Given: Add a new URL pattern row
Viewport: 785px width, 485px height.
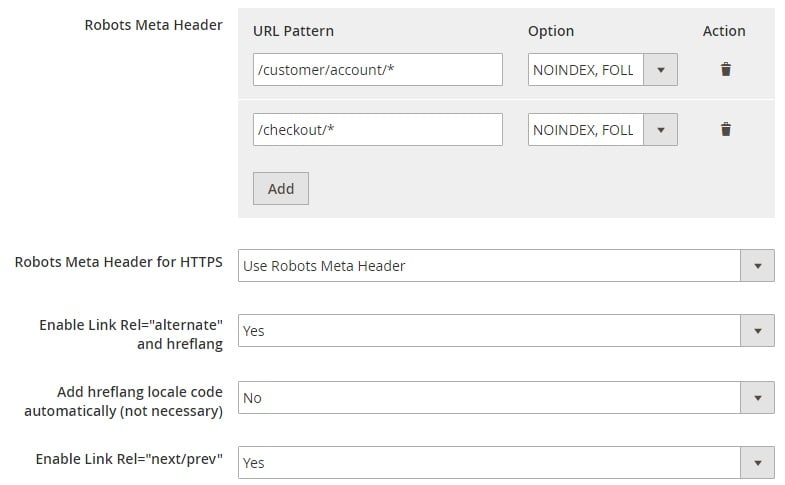Looking at the screenshot, I should click(280, 189).
